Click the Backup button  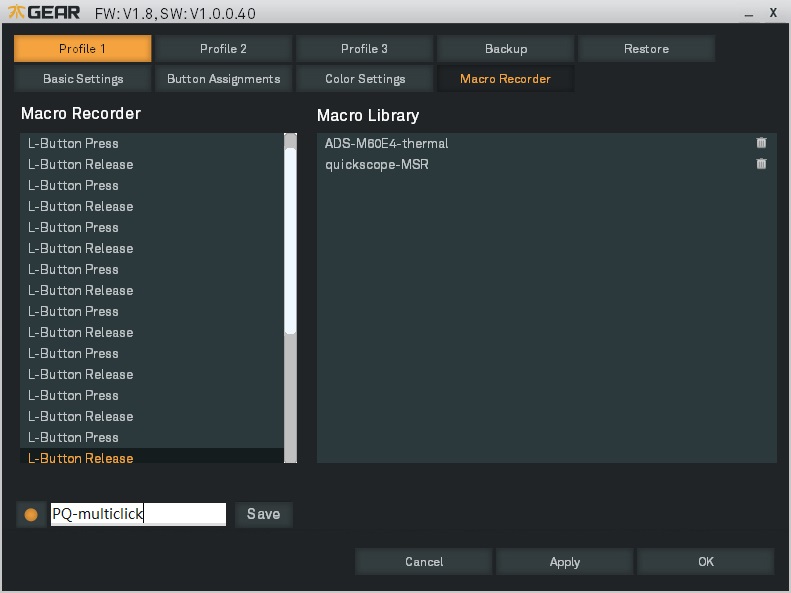[505, 48]
